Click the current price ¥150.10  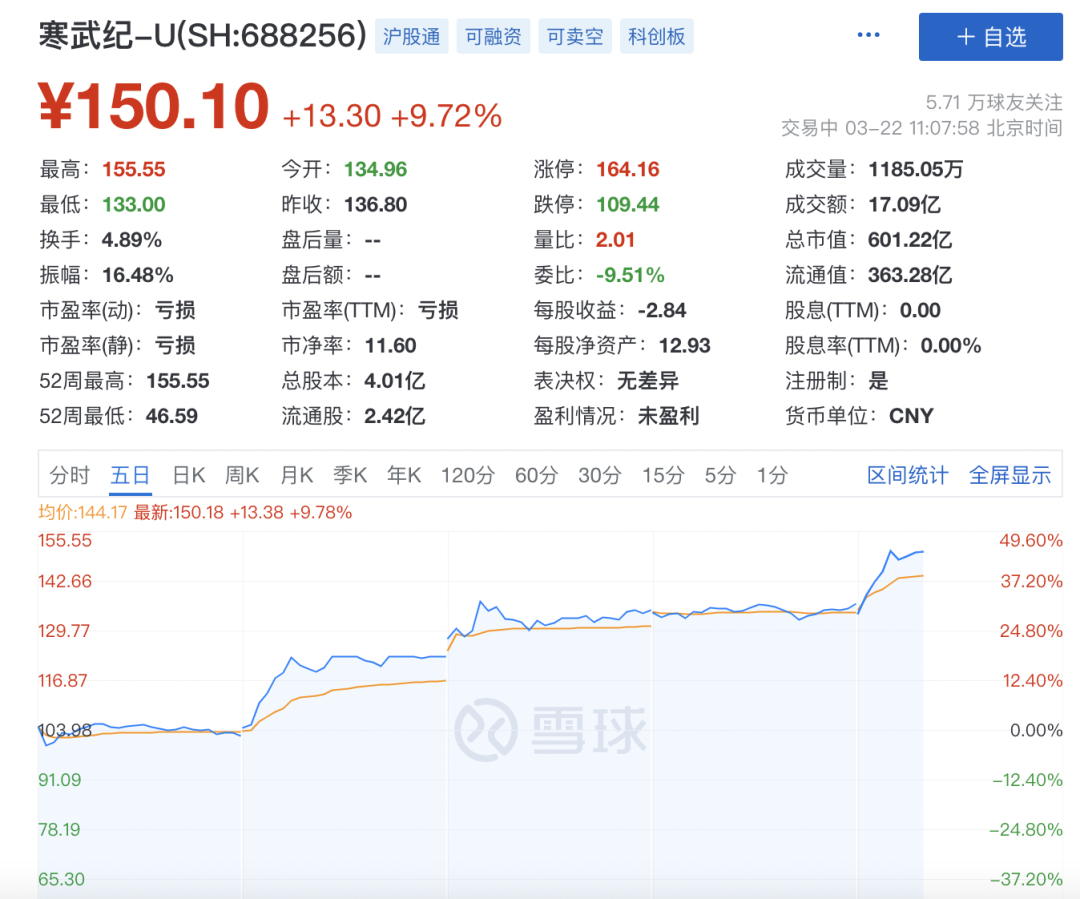[154, 106]
